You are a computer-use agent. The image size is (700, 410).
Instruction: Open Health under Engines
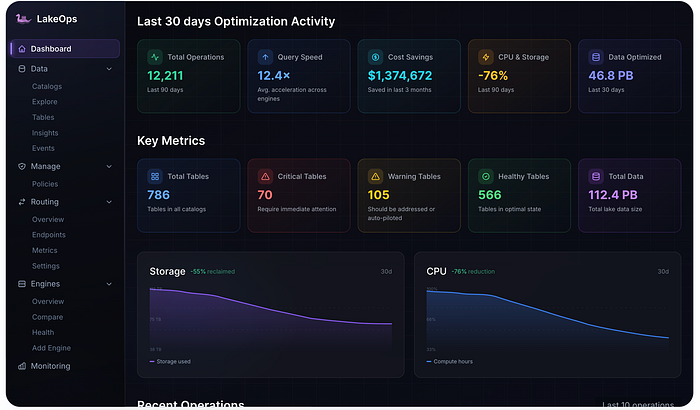(x=43, y=332)
